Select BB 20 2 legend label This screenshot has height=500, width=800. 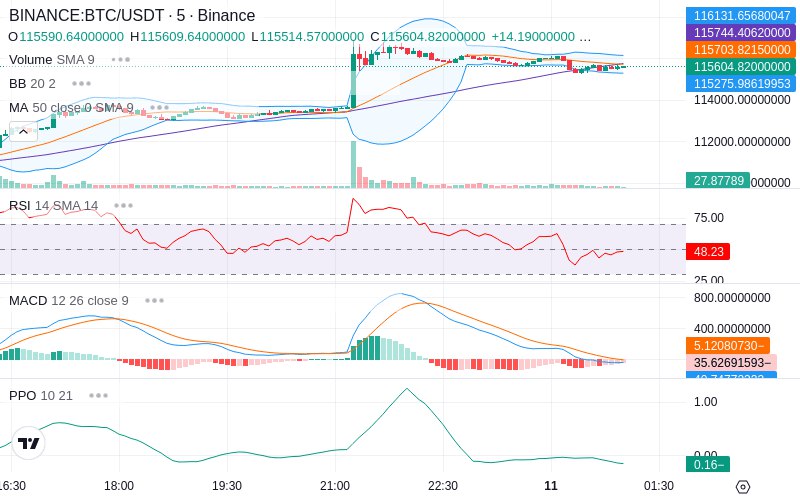click(x=32, y=84)
